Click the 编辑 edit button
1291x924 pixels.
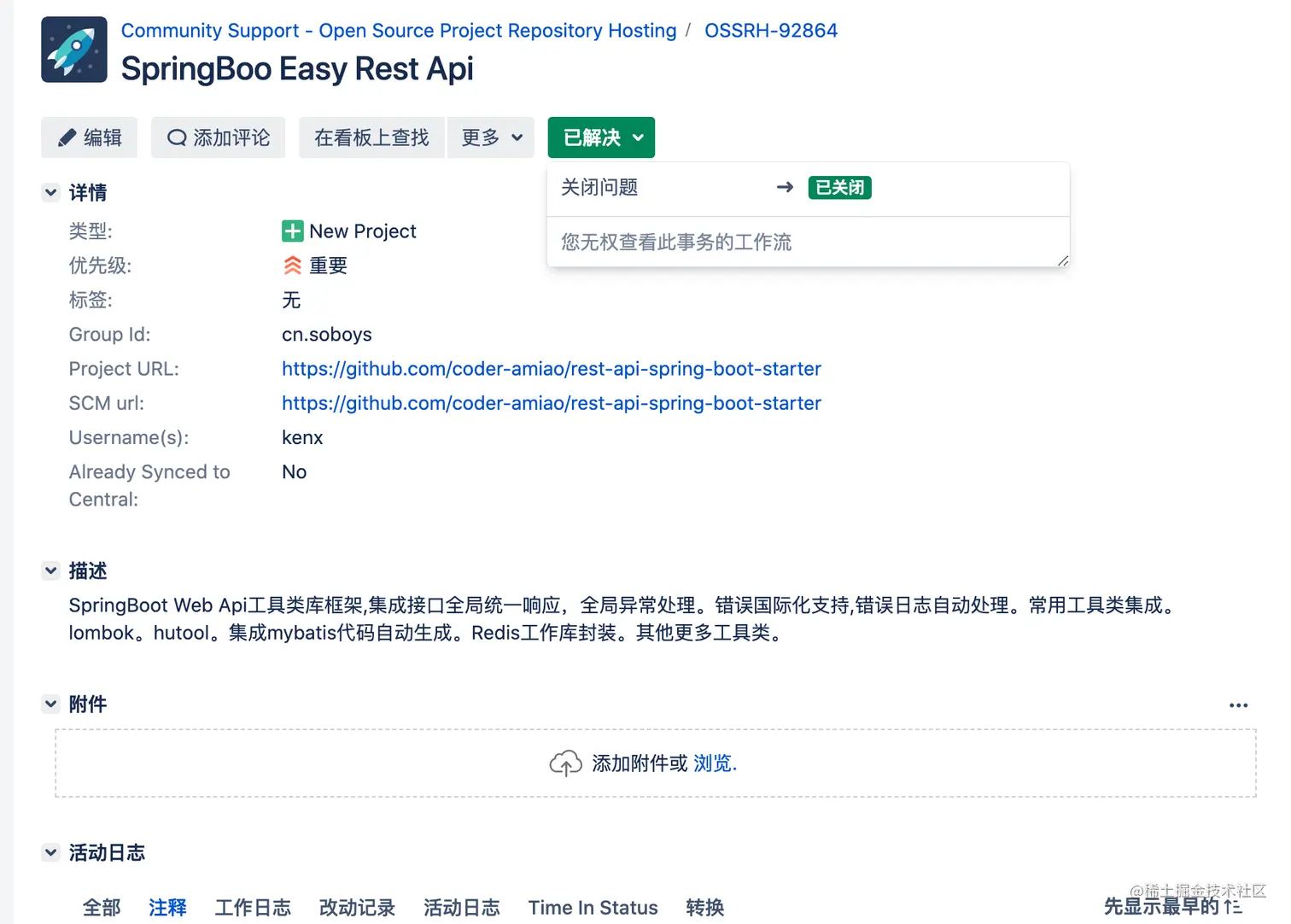tap(89, 137)
